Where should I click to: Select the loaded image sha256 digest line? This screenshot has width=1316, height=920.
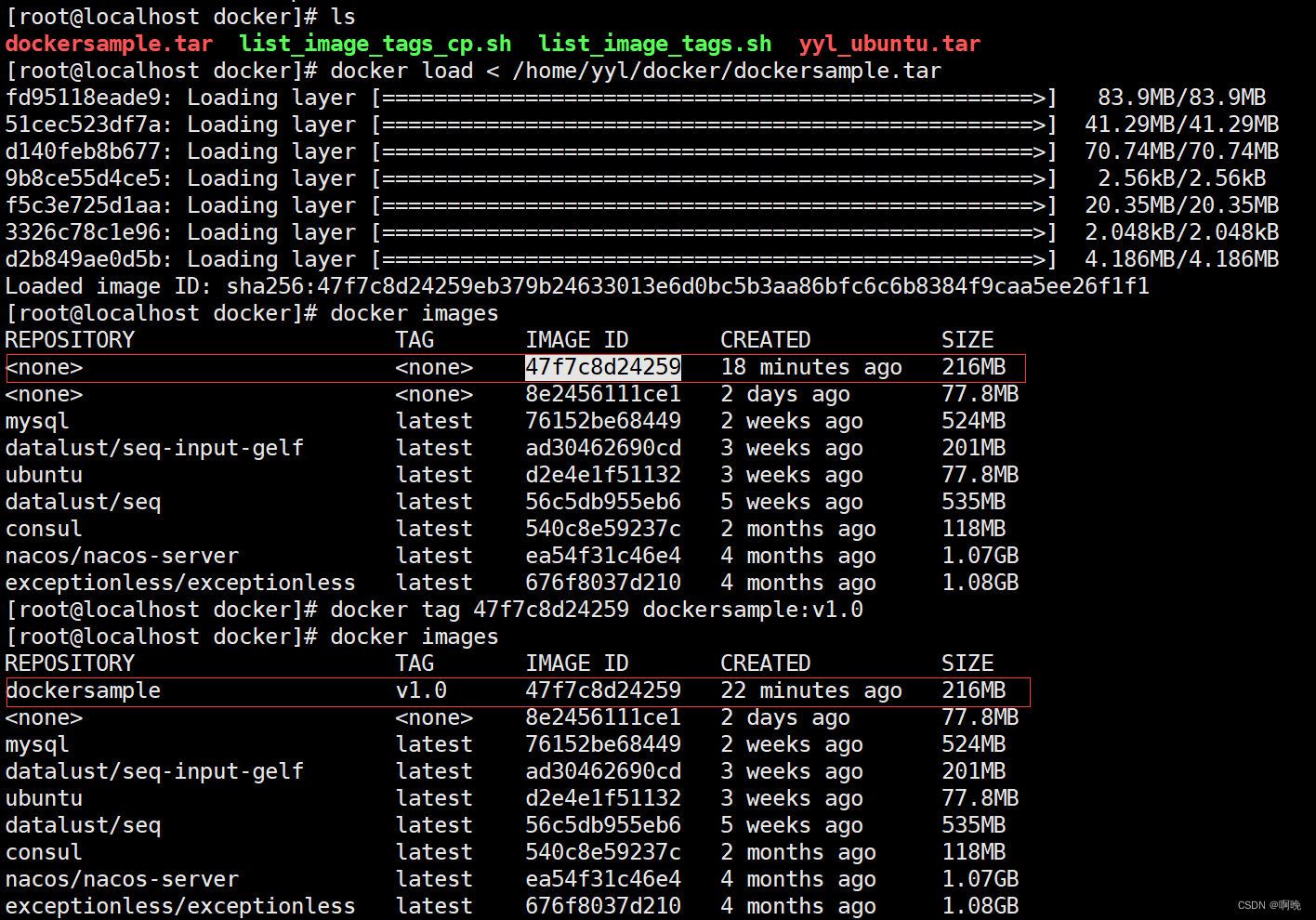point(576,285)
